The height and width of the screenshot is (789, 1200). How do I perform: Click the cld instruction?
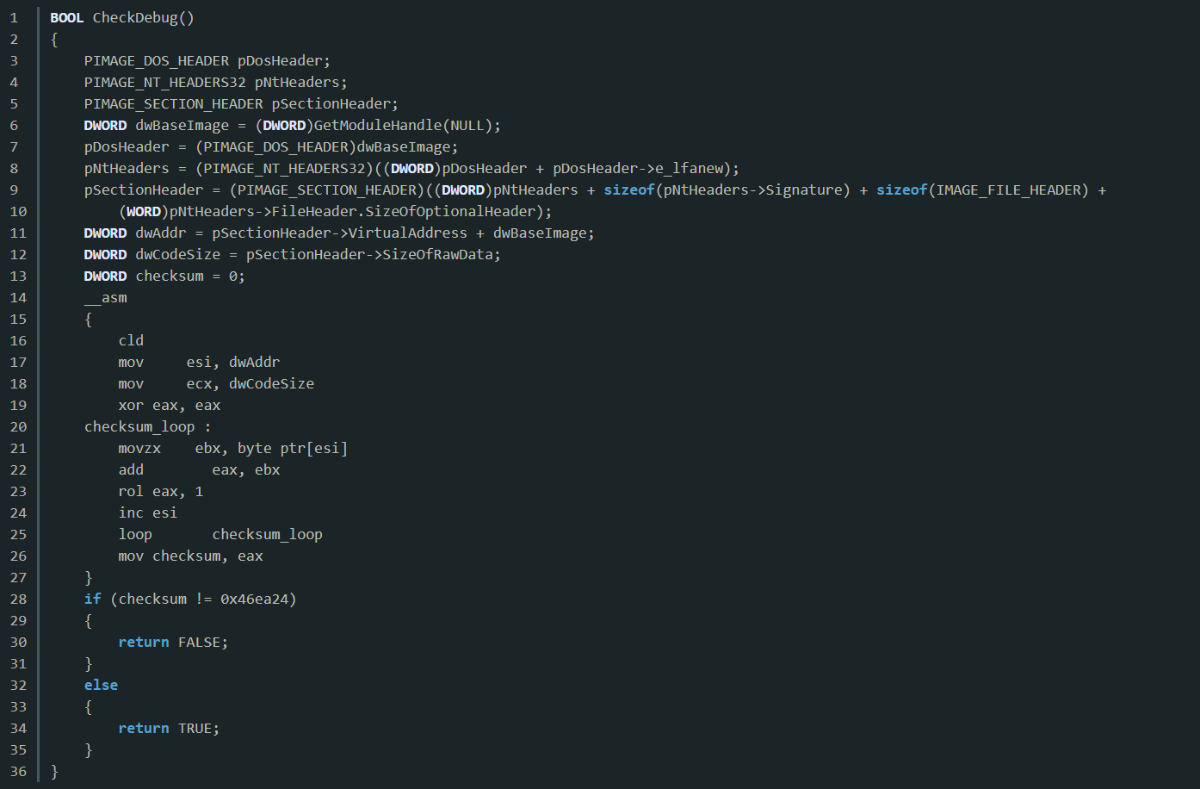point(131,341)
